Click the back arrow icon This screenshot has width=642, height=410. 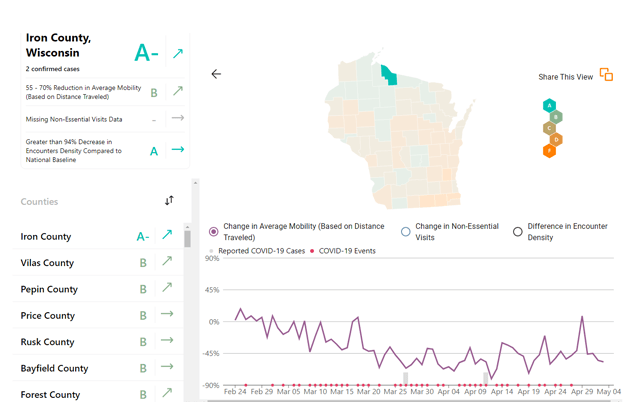click(216, 74)
